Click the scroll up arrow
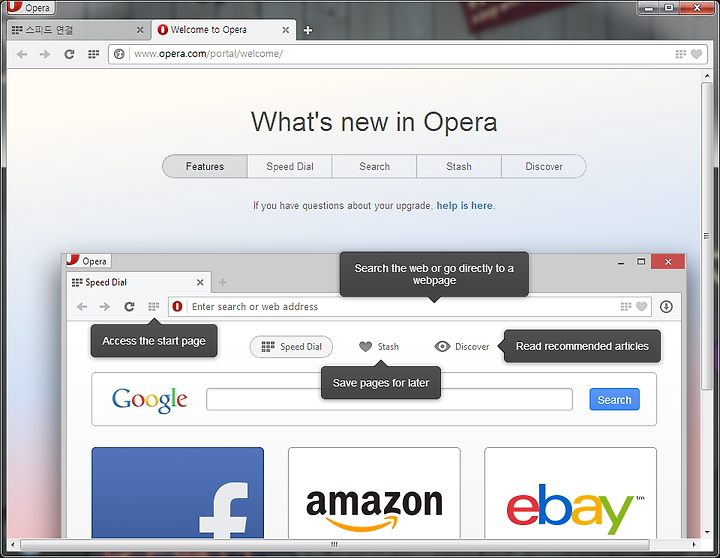This screenshot has height=558, width=720. coord(707,75)
